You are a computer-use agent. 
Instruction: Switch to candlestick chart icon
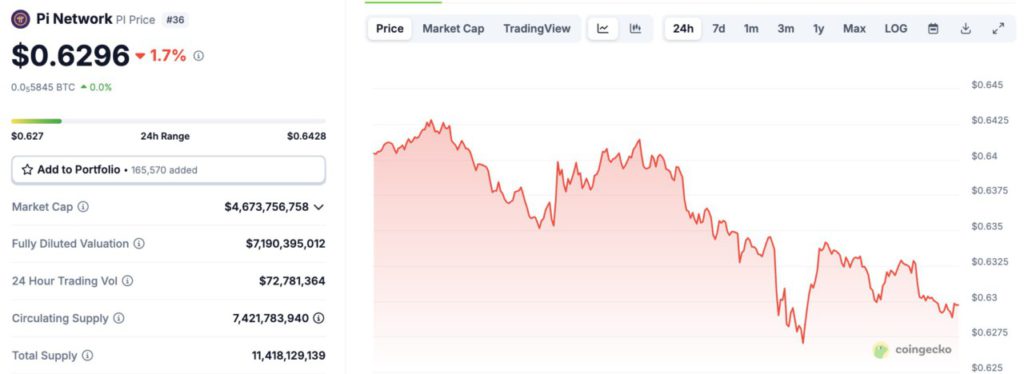(635, 29)
